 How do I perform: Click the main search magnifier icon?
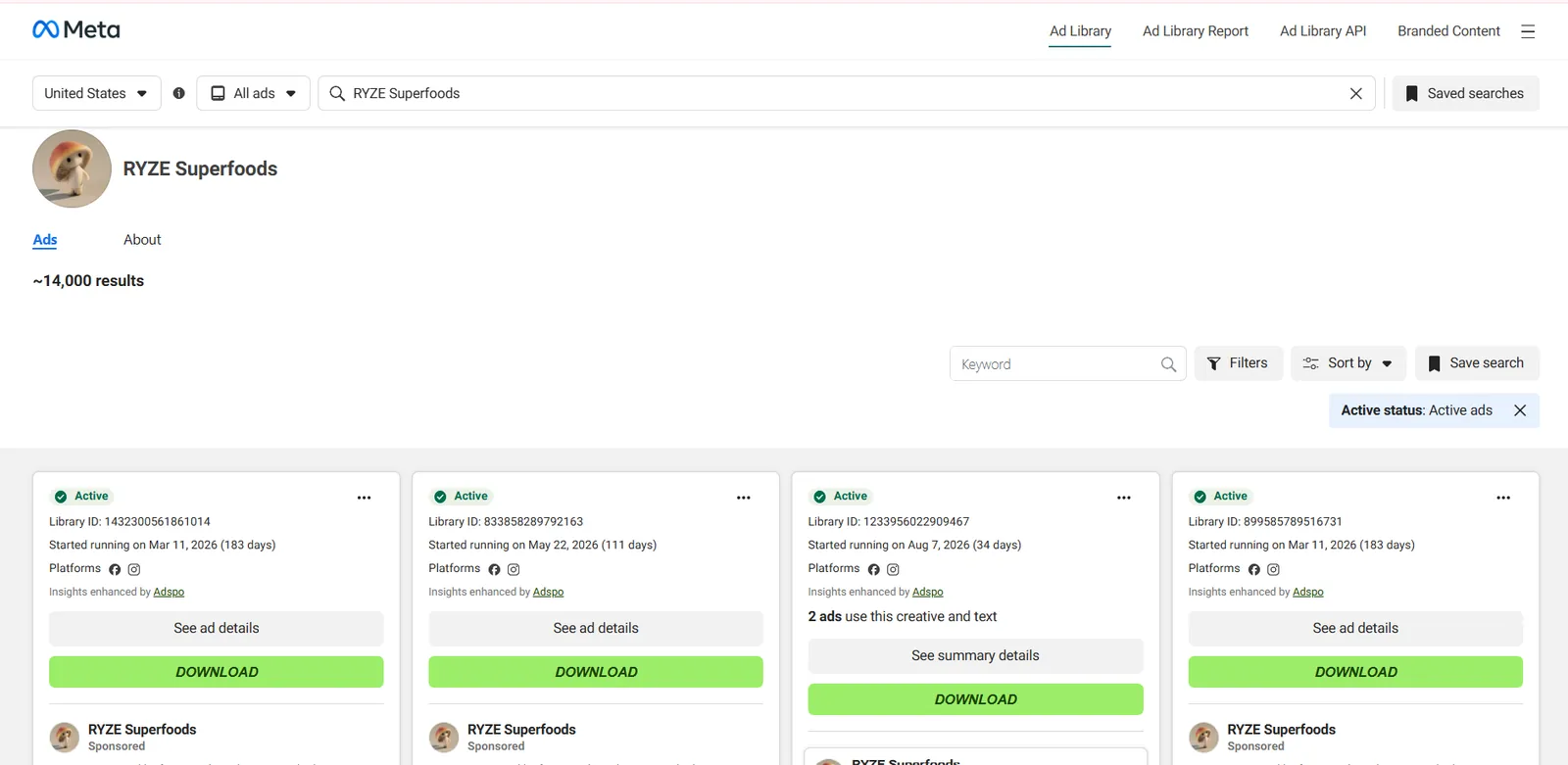click(337, 93)
